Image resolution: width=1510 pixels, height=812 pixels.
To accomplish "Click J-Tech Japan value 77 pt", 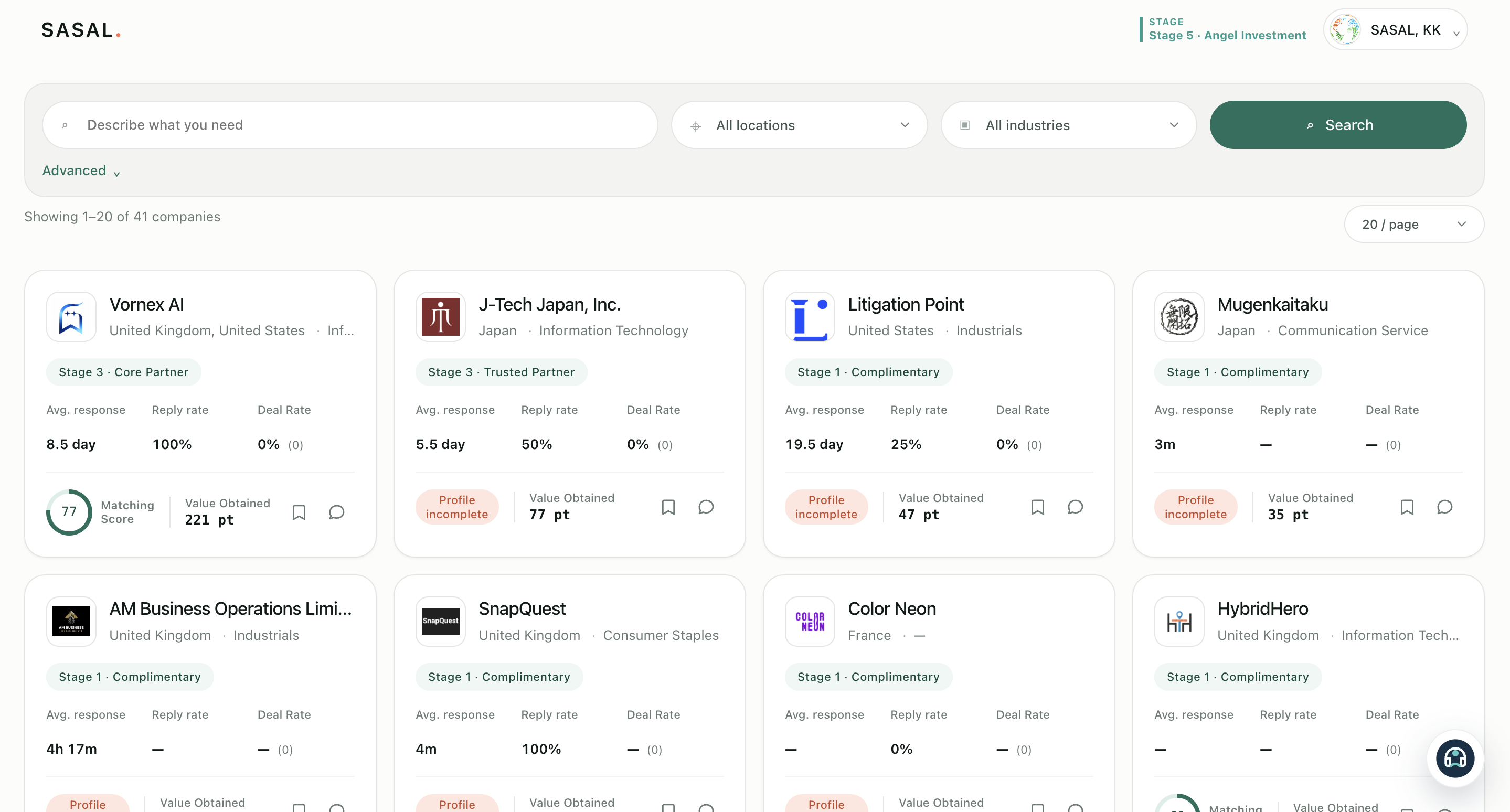I will click(549, 515).
